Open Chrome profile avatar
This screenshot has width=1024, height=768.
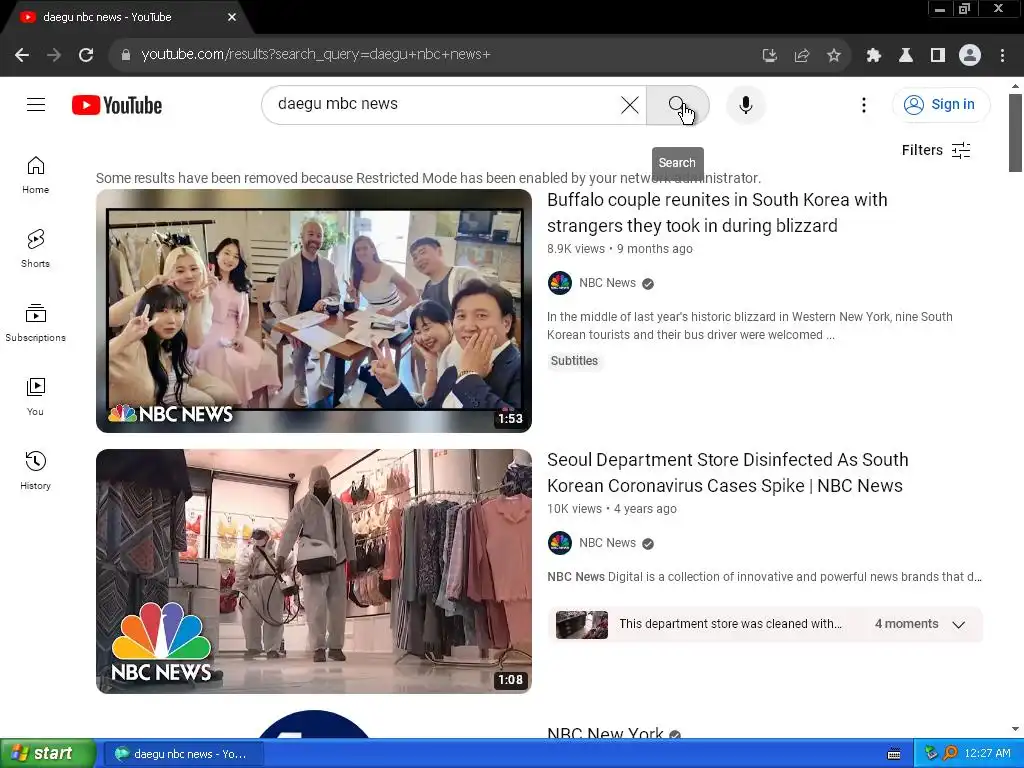(970, 56)
